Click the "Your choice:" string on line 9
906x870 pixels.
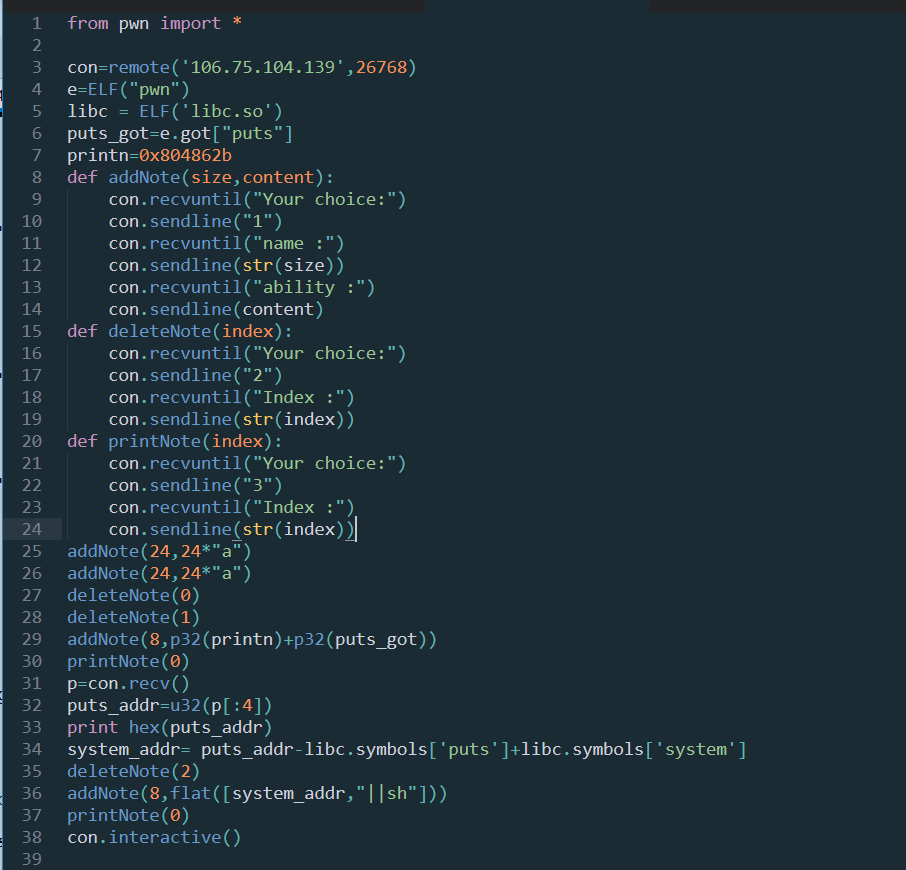point(324,200)
